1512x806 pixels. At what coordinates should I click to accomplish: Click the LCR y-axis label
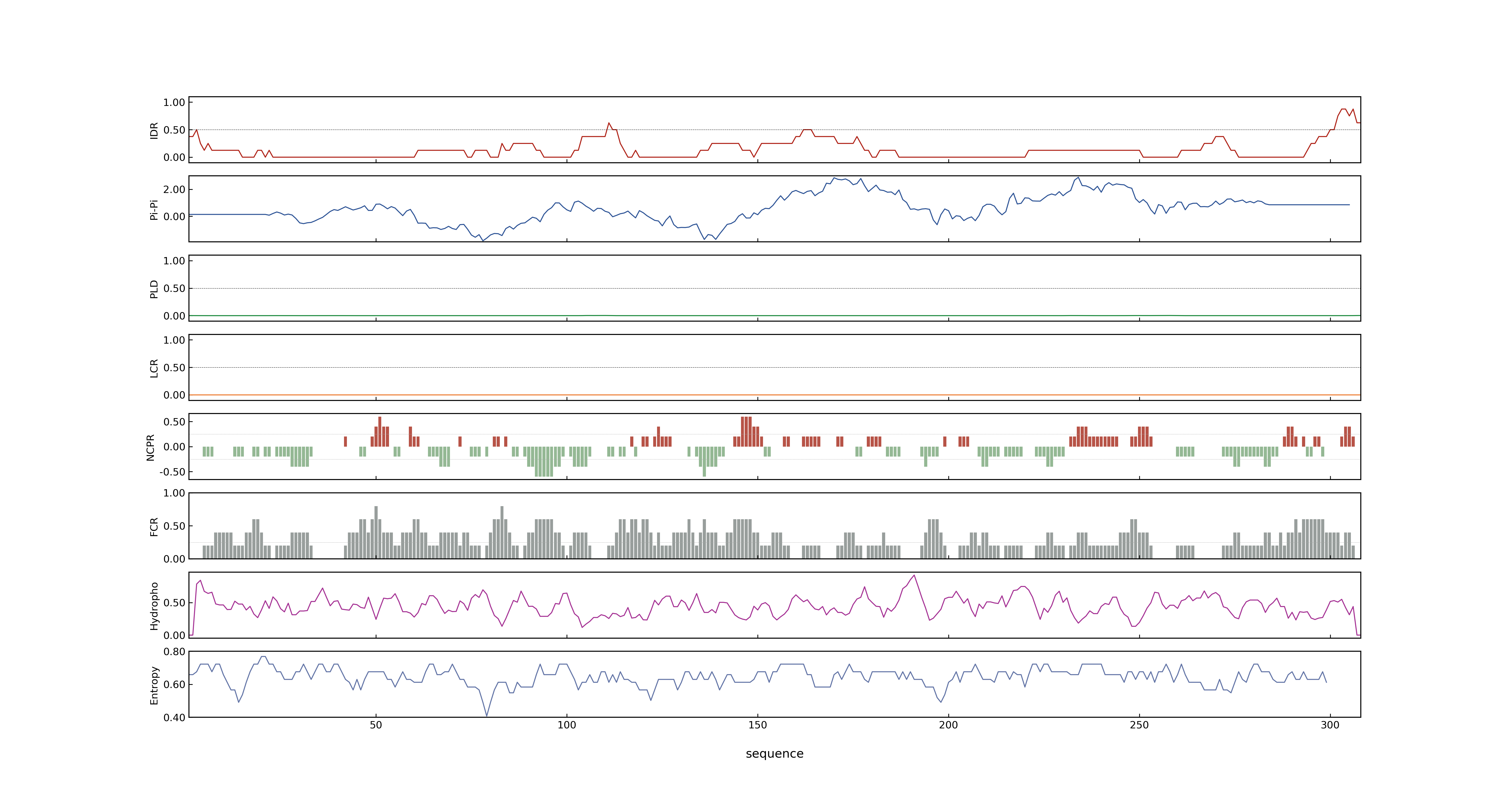154,368
